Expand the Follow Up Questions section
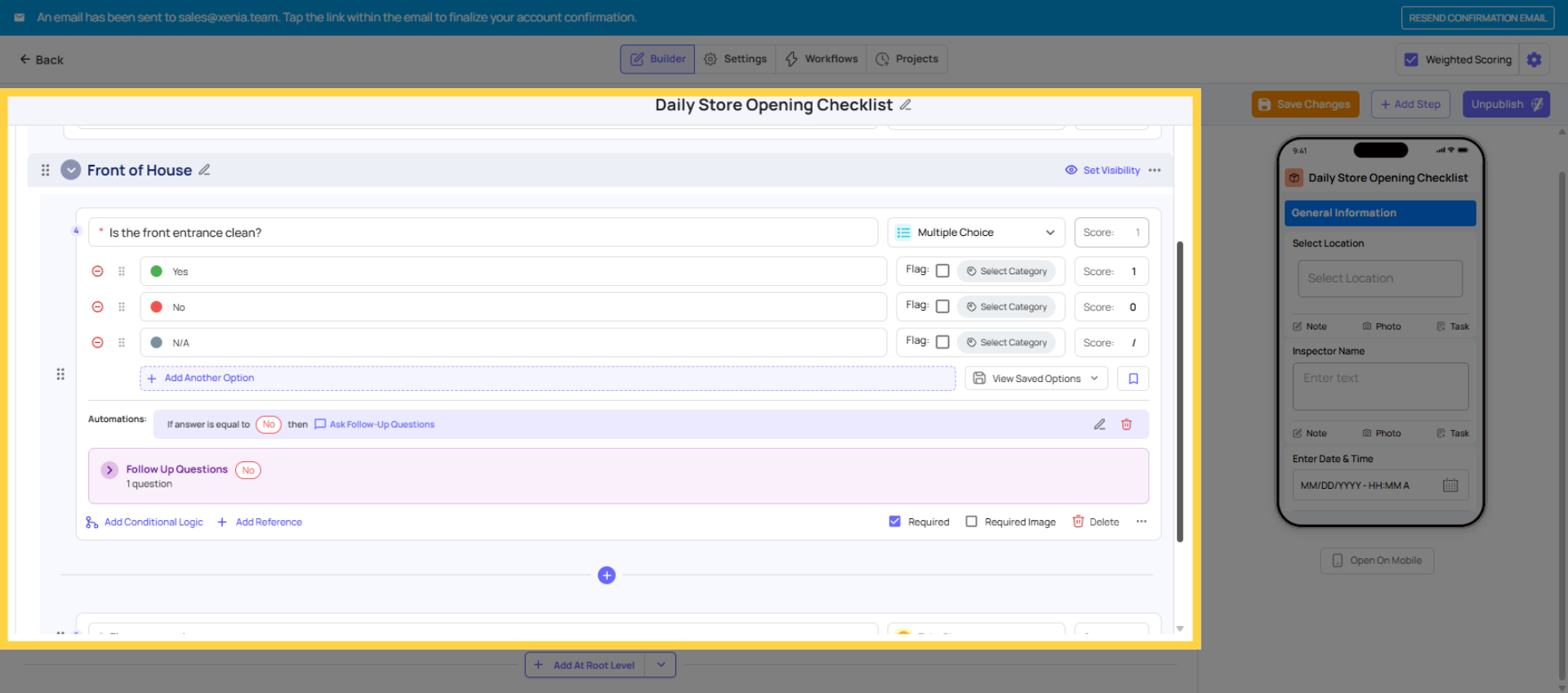 (x=109, y=470)
